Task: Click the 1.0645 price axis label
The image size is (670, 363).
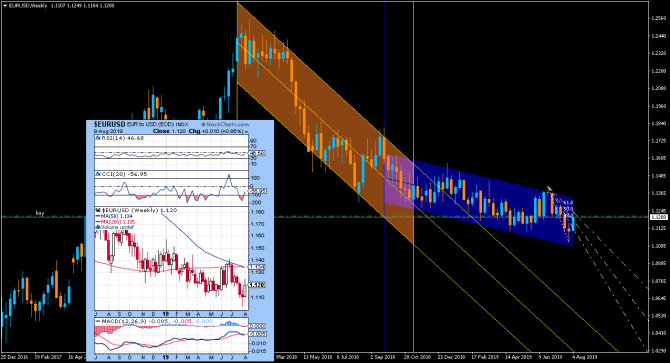Action: tap(658, 298)
